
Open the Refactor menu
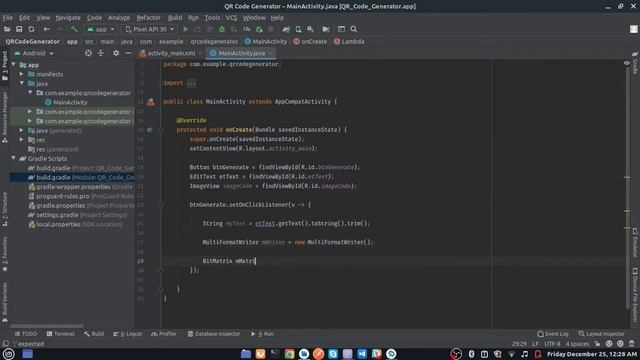pyautogui.click(x=149, y=18)
